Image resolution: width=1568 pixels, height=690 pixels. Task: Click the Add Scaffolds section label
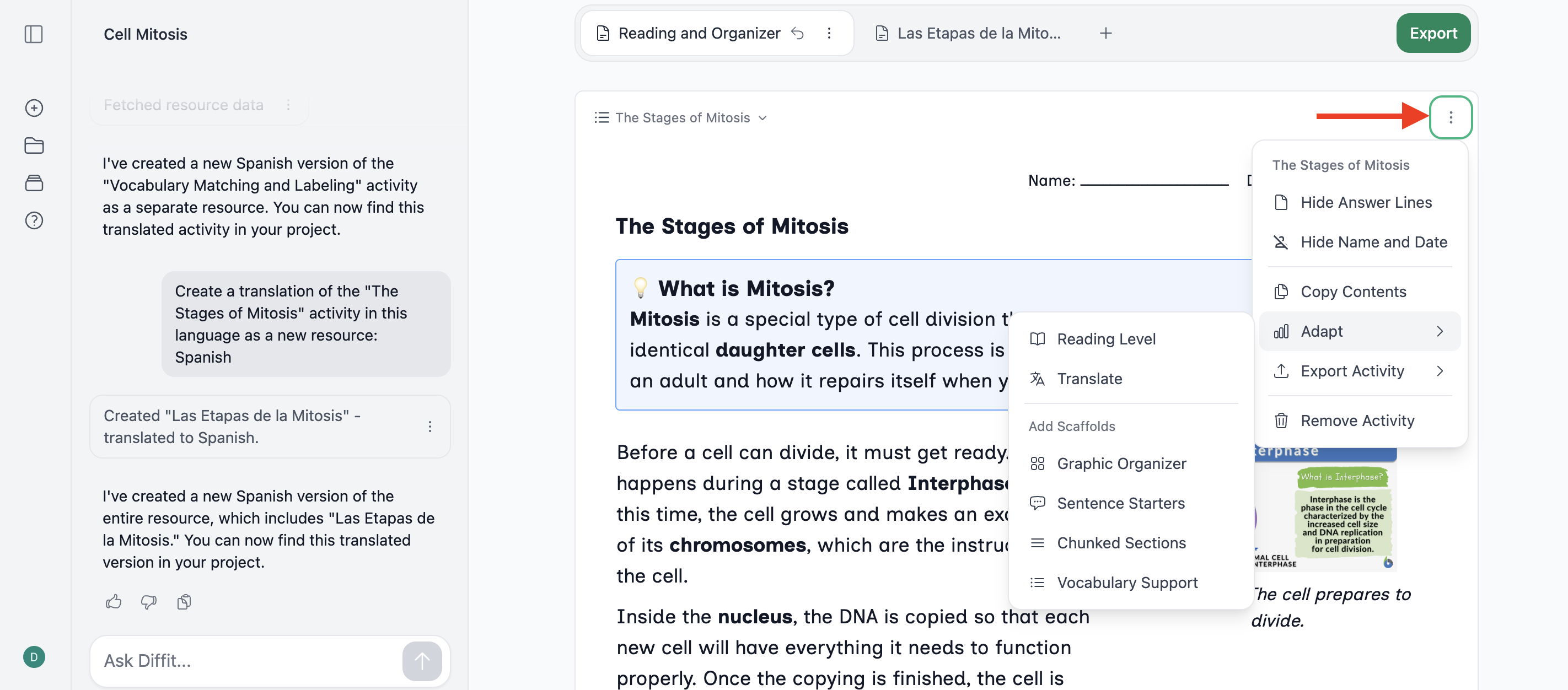click(1071, 426)
